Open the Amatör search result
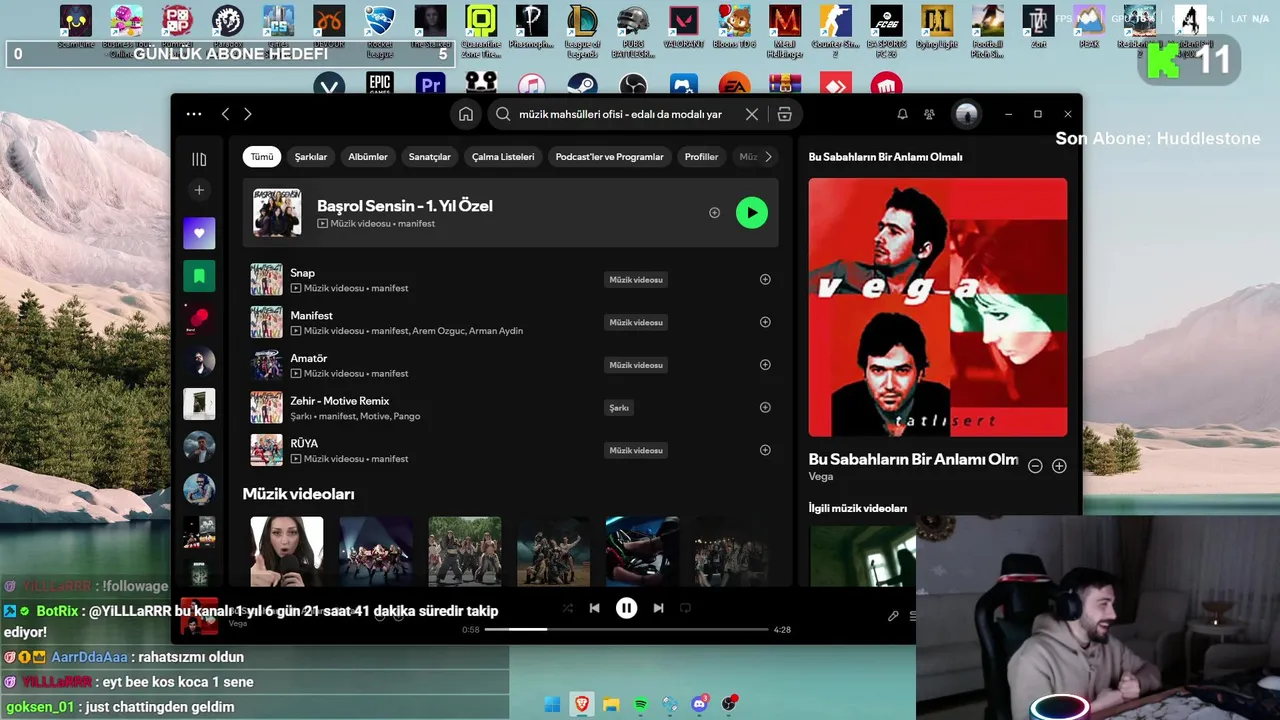 tap(309, 358)
